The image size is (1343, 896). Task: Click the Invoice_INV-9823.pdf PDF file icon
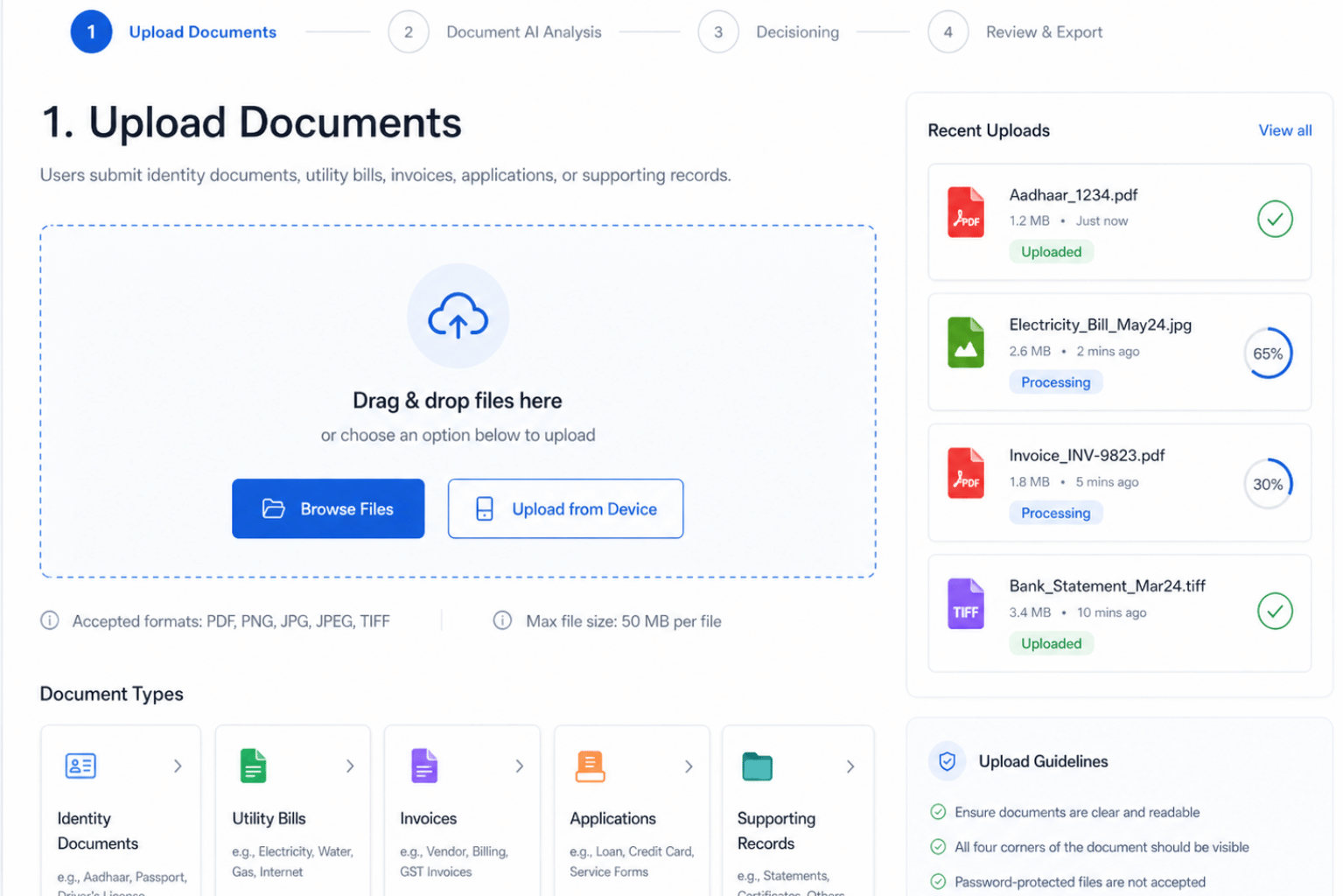point(966,472)
